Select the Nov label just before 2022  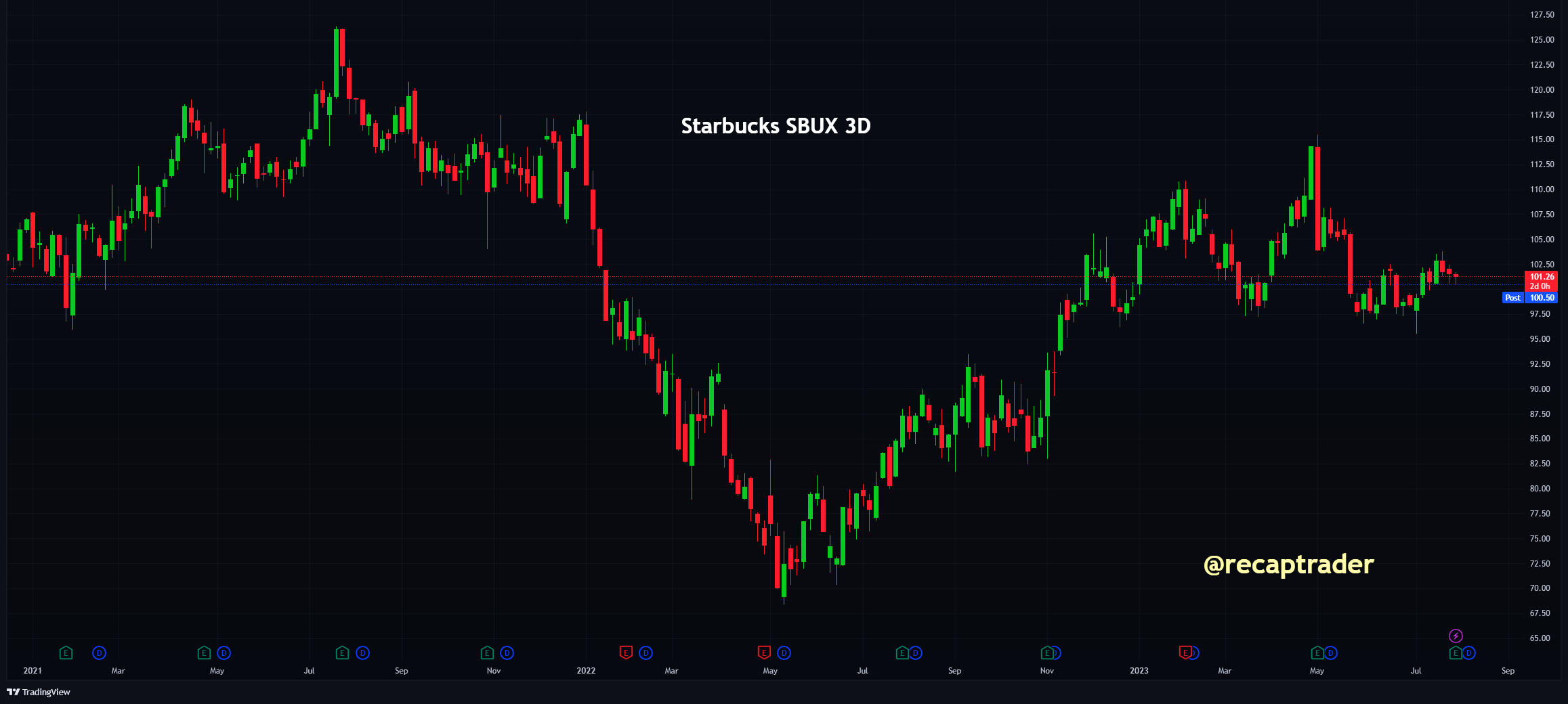point(494,671)
